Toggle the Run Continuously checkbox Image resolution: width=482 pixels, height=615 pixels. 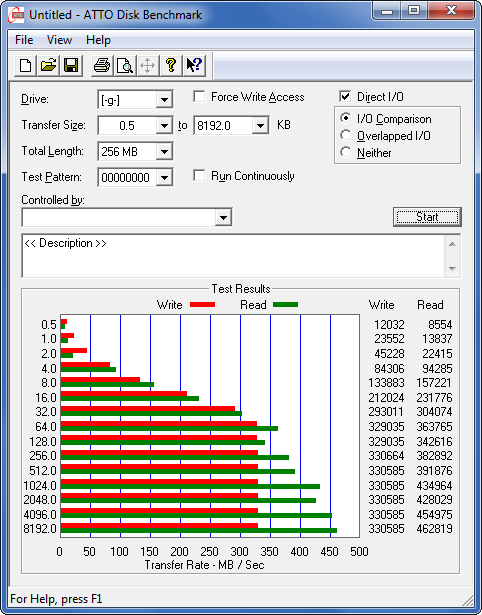[x=199, y=175]
